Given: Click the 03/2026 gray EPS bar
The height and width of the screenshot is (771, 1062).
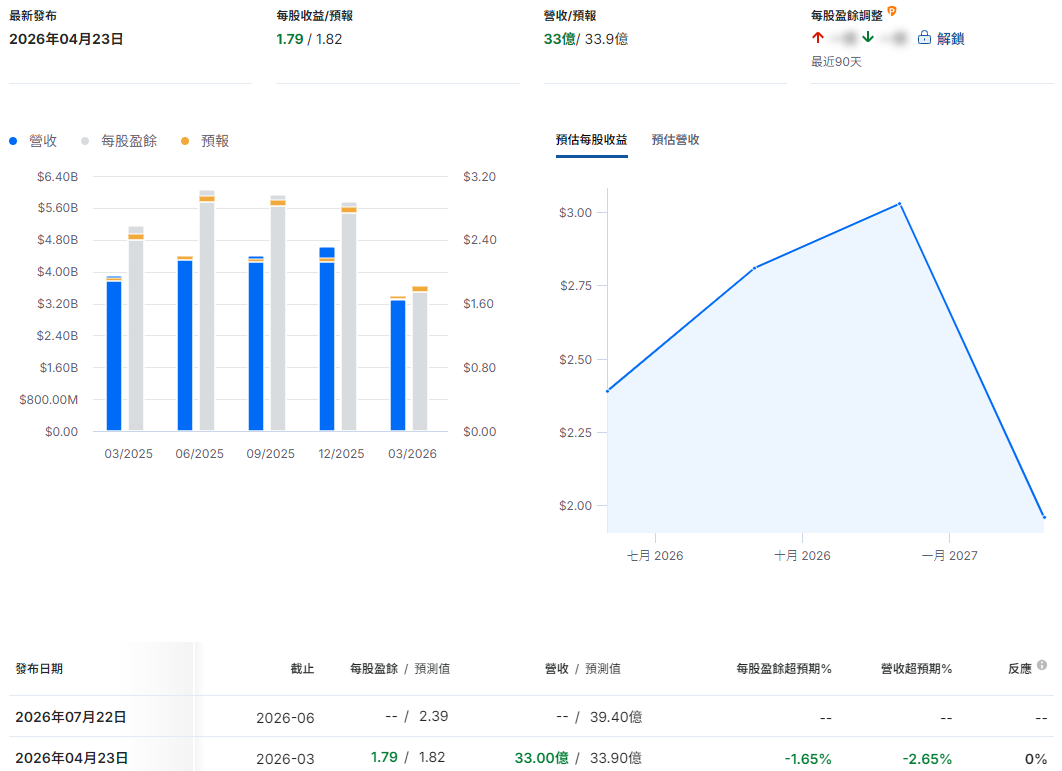Looking at the screenshot, I should click(x=420, y=360).
